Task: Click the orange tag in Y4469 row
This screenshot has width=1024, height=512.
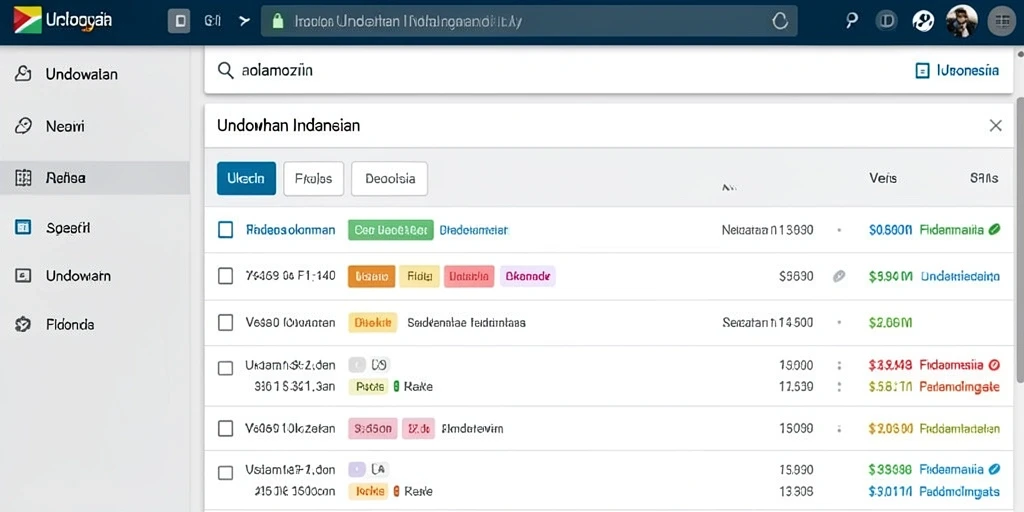Action: point(372,276)
